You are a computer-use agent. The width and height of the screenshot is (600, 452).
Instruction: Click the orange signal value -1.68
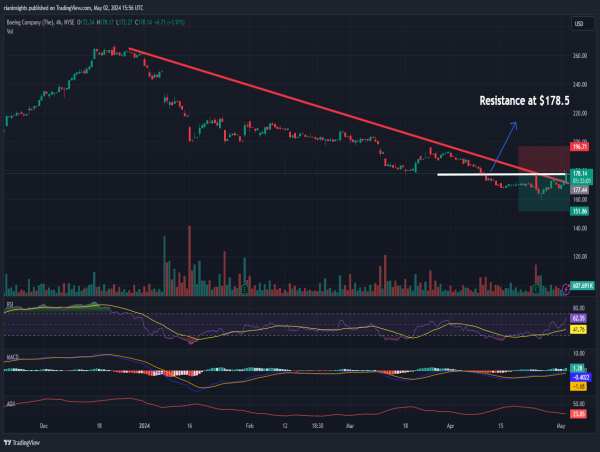point(578,387)
